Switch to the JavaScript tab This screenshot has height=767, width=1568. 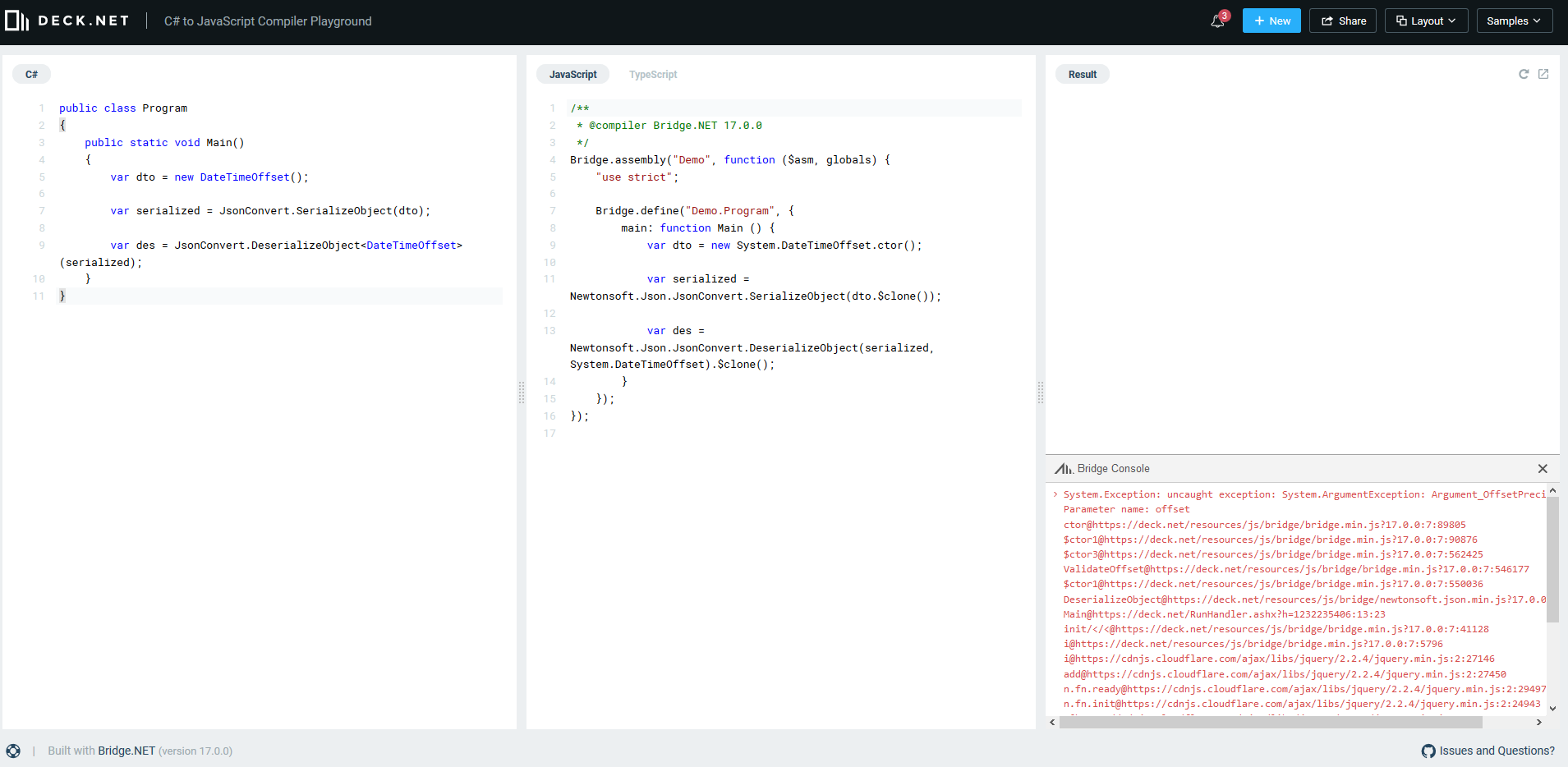coord(572,74)
